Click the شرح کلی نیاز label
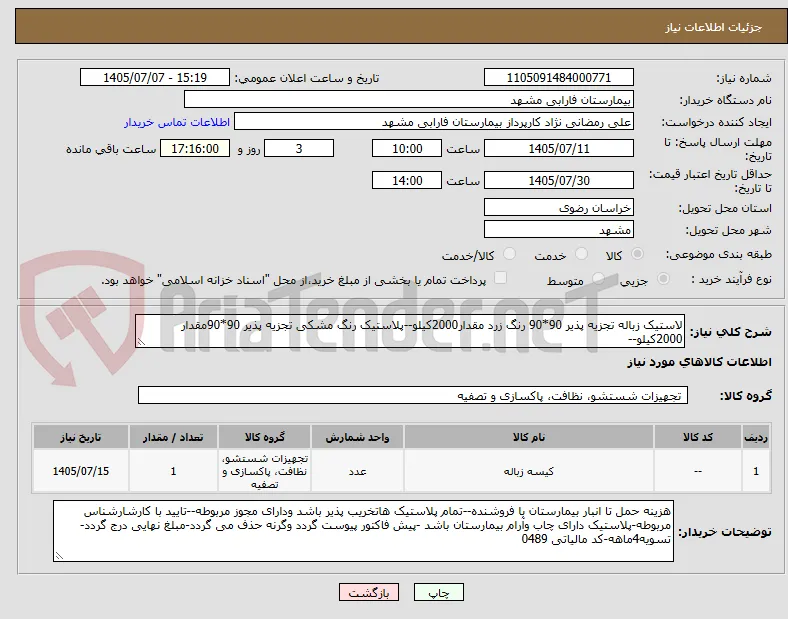This screenshot has width=788, height=619. pyautogui.click(x=730, y=332)
